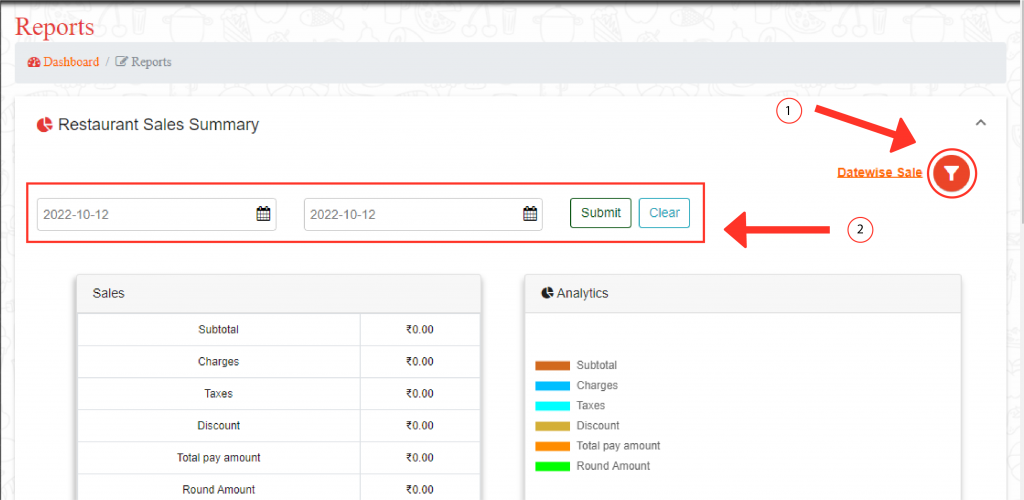Toggle the Discount legend swatch

[x=552, y=426]
